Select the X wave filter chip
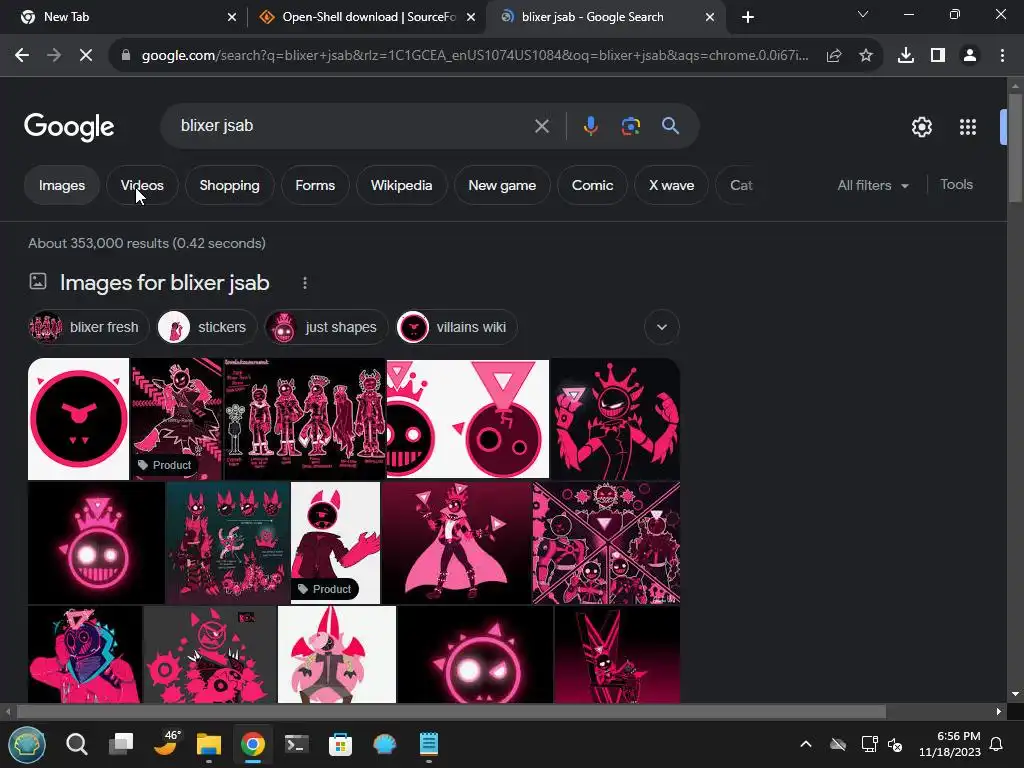This screenshot has width=1024, height=768. (x=671, y=185)
